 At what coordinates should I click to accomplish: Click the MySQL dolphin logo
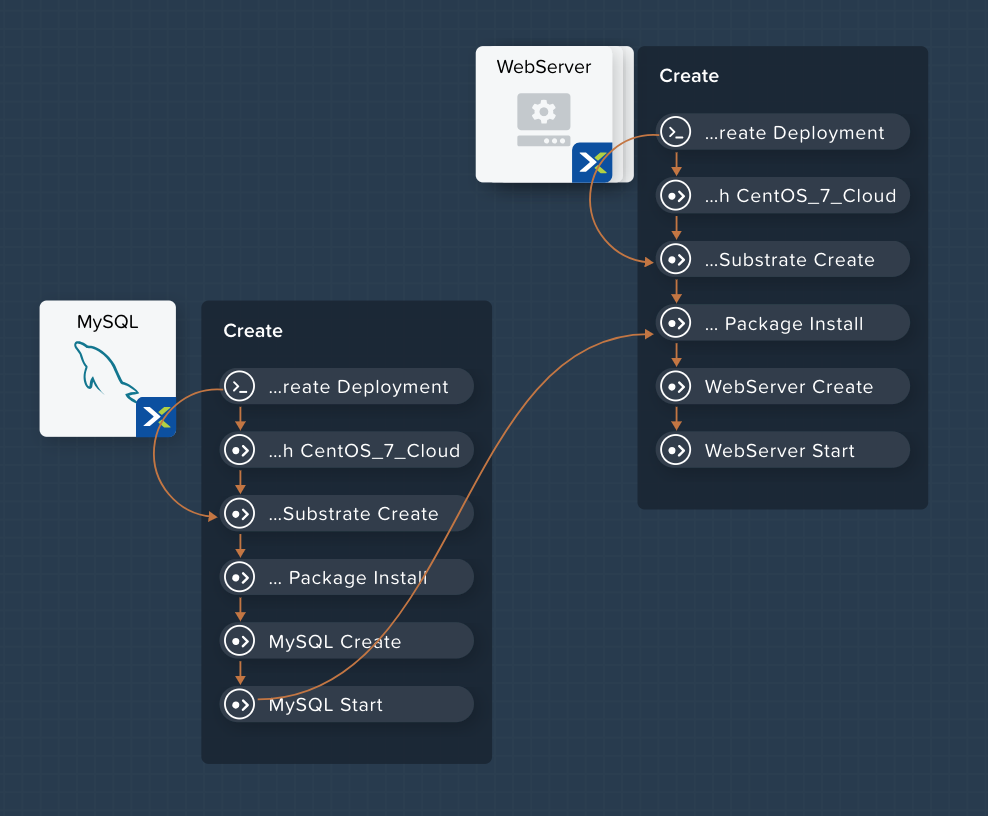coord(106,372)
